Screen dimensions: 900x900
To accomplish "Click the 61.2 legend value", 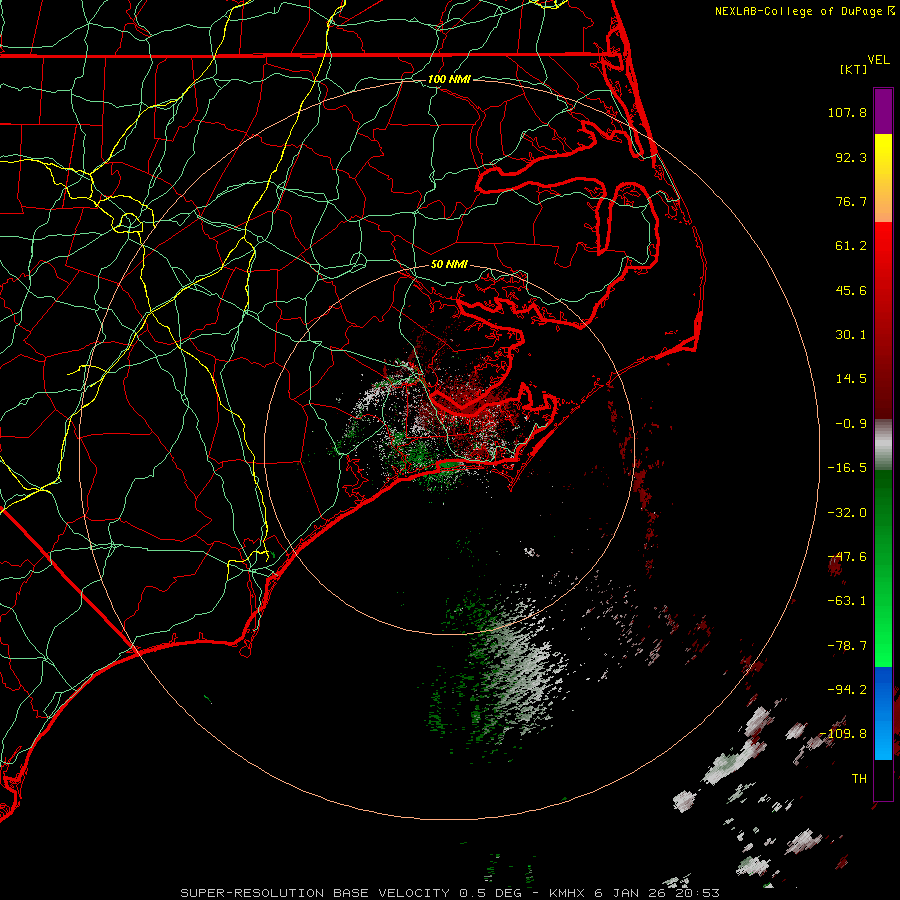I will pos(851,246).
